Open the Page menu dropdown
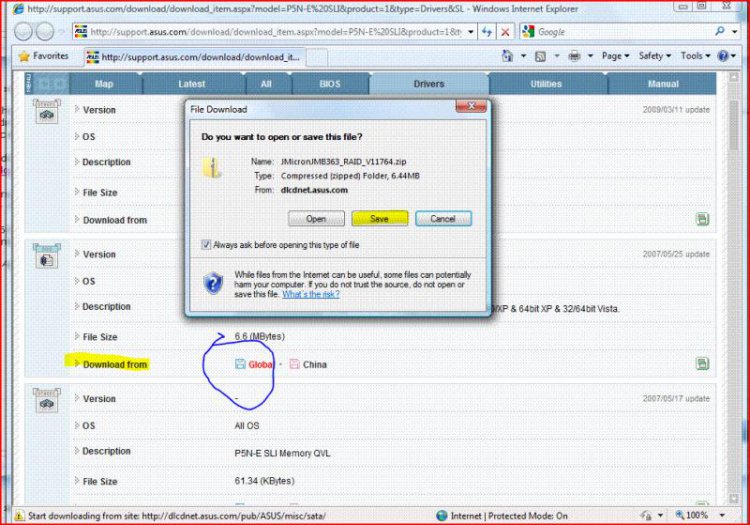Screen dimensions: 750x525 [x=615, y=56]
